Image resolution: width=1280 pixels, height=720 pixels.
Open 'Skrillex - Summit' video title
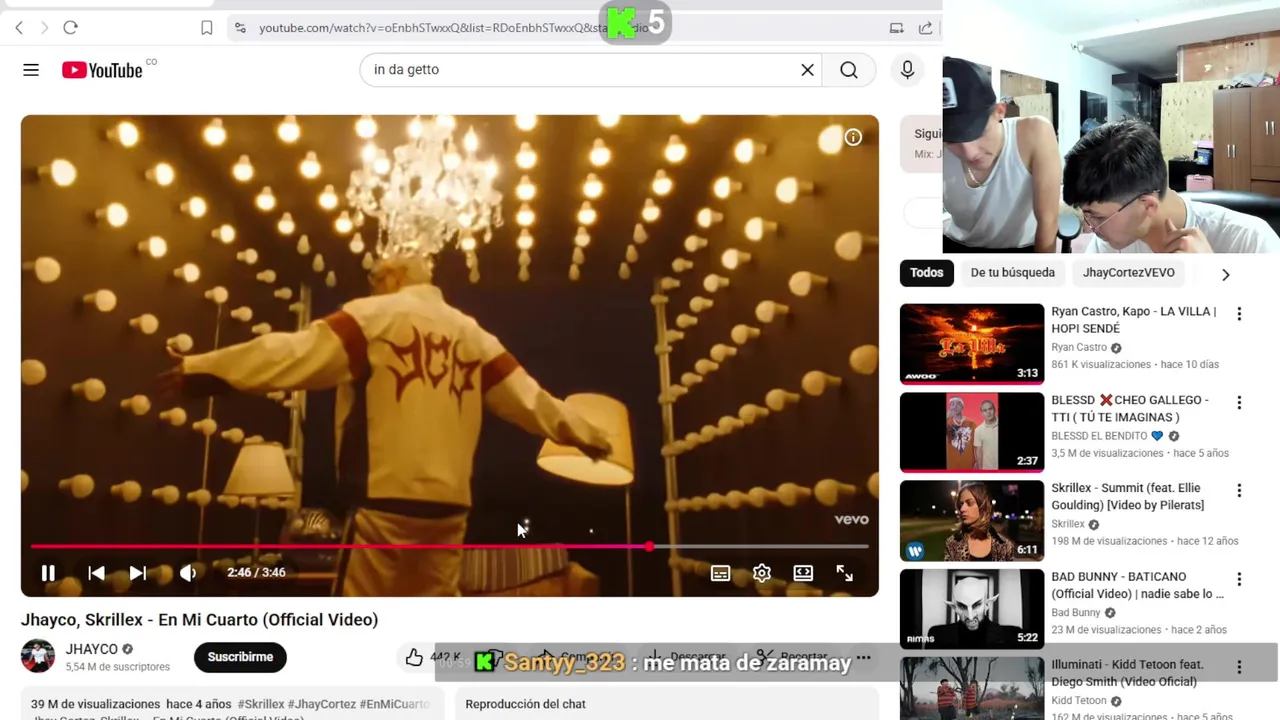click(x=1127, y=497)
